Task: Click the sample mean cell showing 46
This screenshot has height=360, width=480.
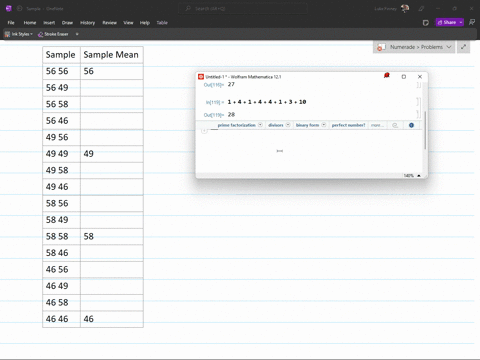Action: tap(112, 319)
